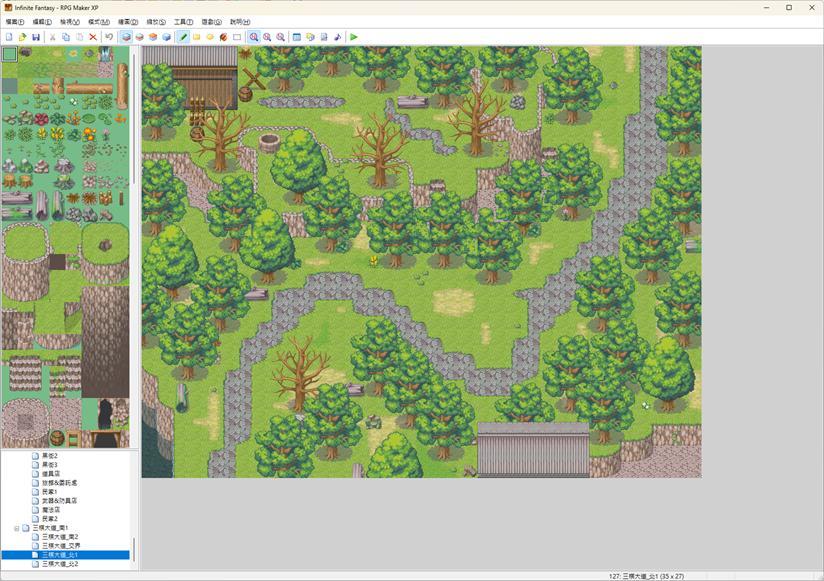Collapse the 三棵大道_南1 map tree node
824x581 pixels.
point(16,528)
